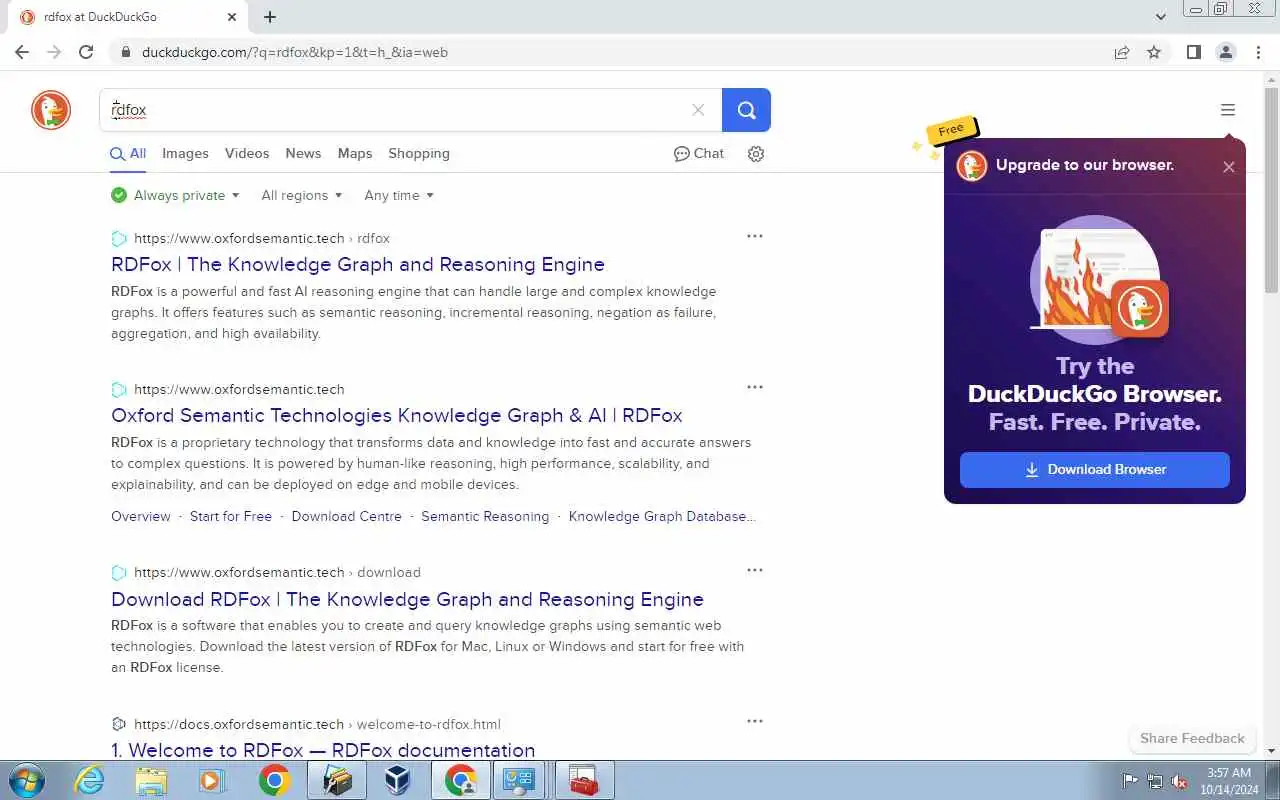Switch to the Images tab
Screen dimensions: 1280x800
[x=185, y=153]
